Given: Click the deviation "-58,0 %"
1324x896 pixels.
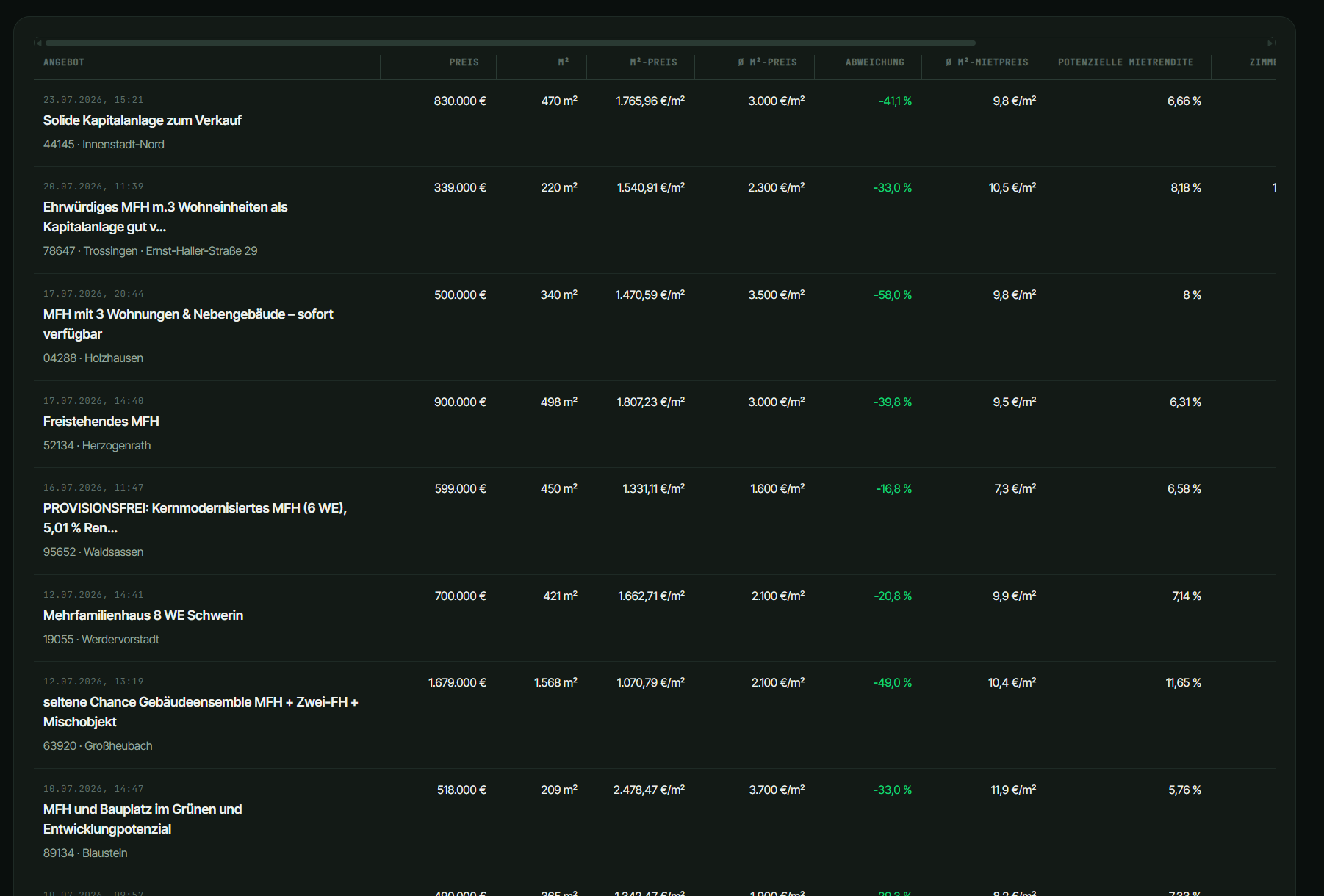Looking at the screenshot, I should (x=893, y=295).
